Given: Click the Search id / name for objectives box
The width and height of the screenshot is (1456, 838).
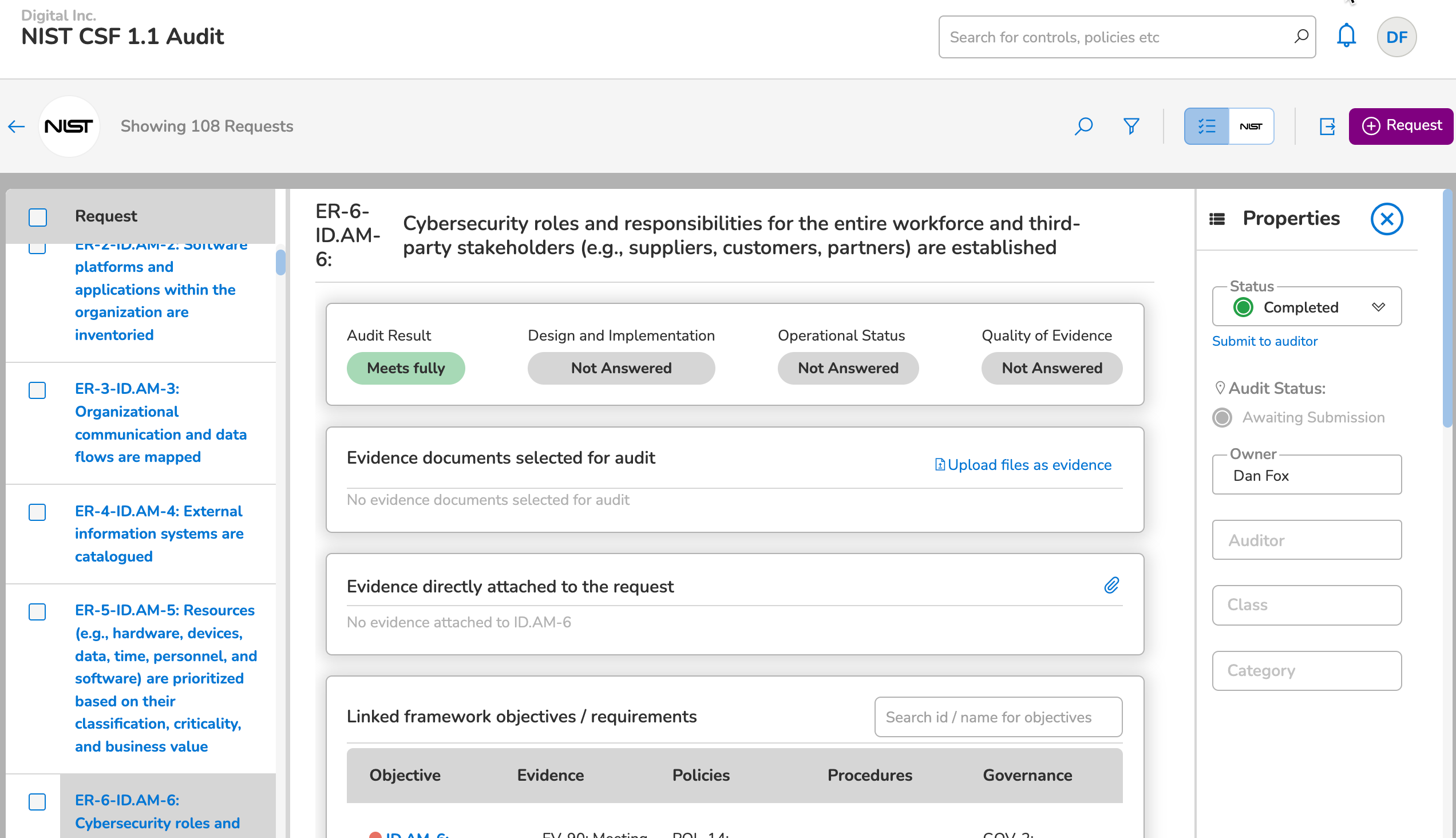Looking at the screenshot, I should pyautogui.click(x=998, y=717).
